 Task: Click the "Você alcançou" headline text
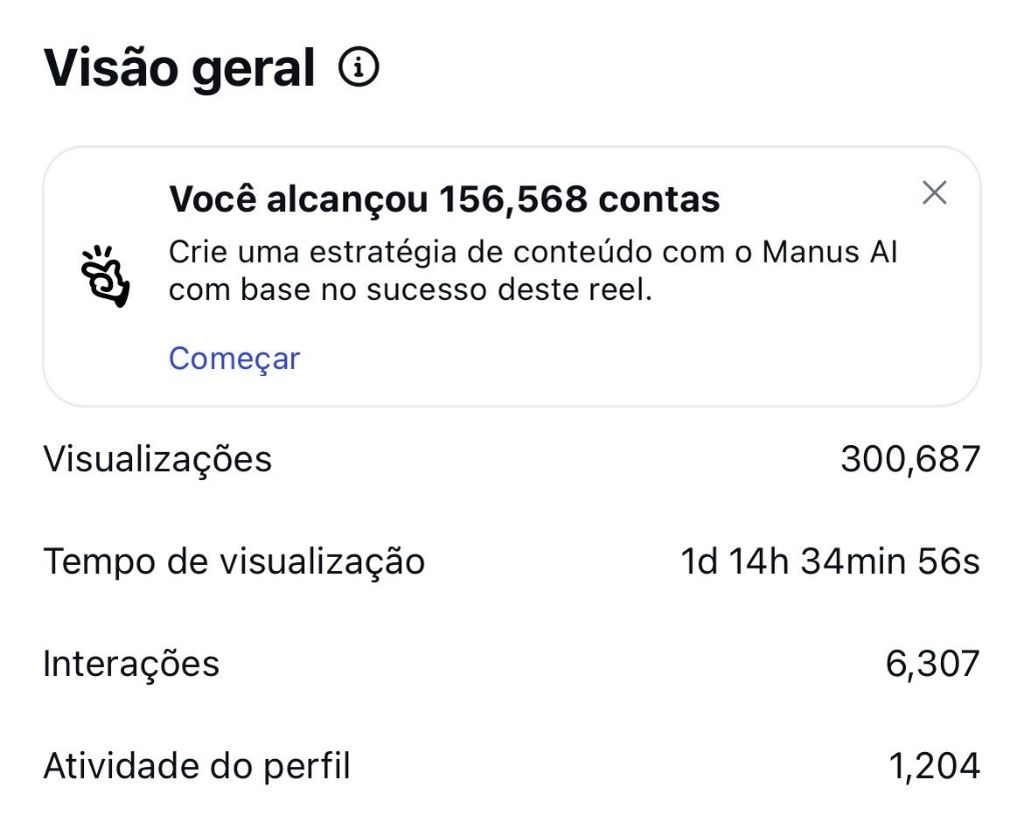(299, 199)
